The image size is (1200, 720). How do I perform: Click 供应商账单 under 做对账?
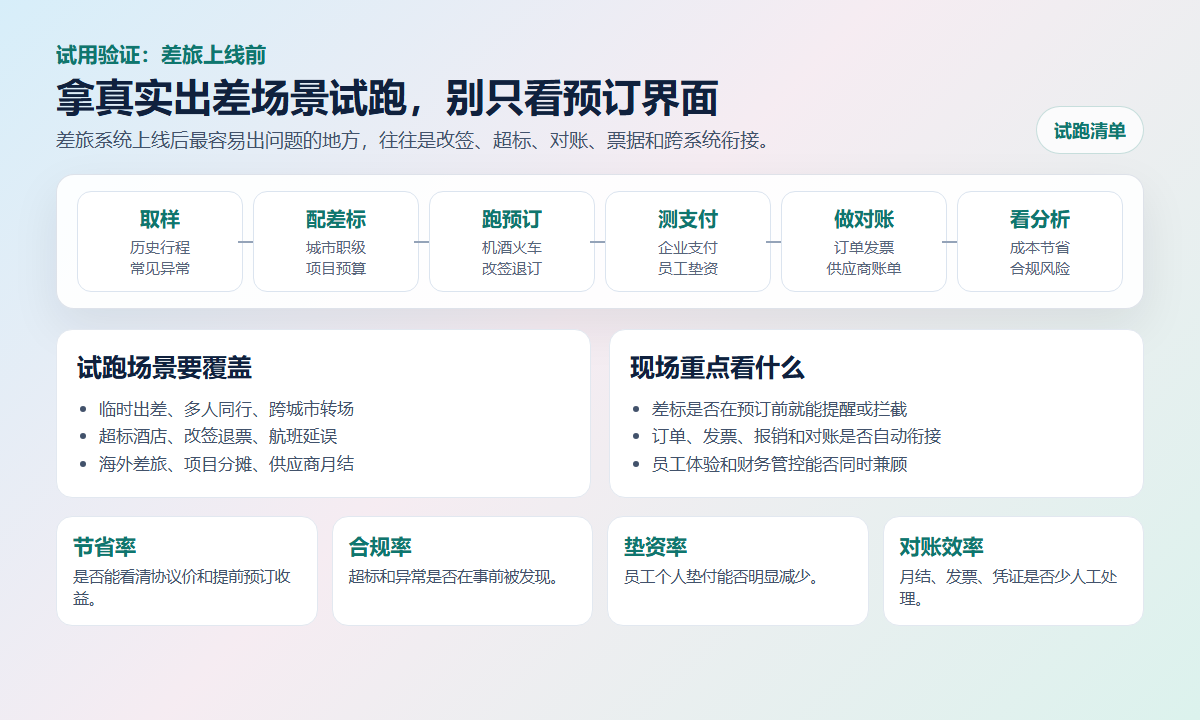click(x=864, y=269)
